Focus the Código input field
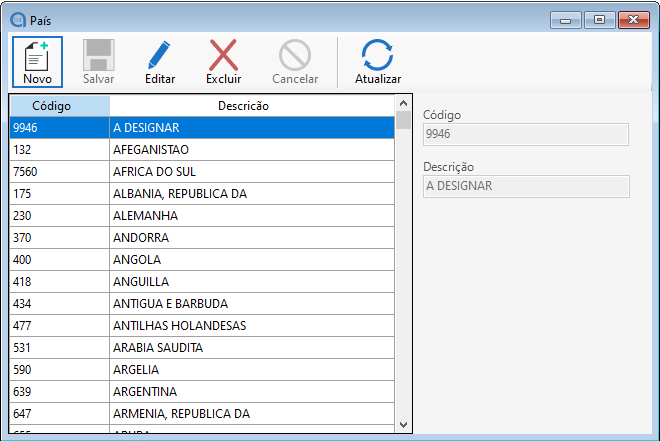The width and height of the screenshot is (660, 441). point(526,134)
